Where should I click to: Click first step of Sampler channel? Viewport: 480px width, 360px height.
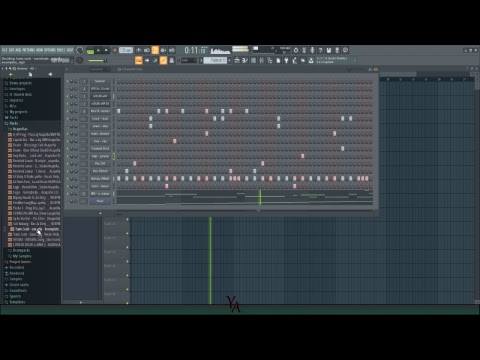(x=119, y=81)
